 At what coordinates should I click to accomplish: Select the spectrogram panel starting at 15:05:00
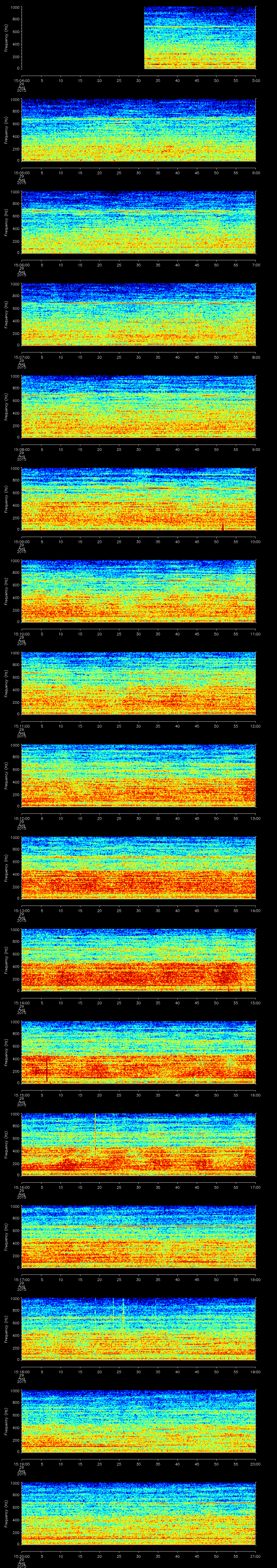(x=139, y=130)
